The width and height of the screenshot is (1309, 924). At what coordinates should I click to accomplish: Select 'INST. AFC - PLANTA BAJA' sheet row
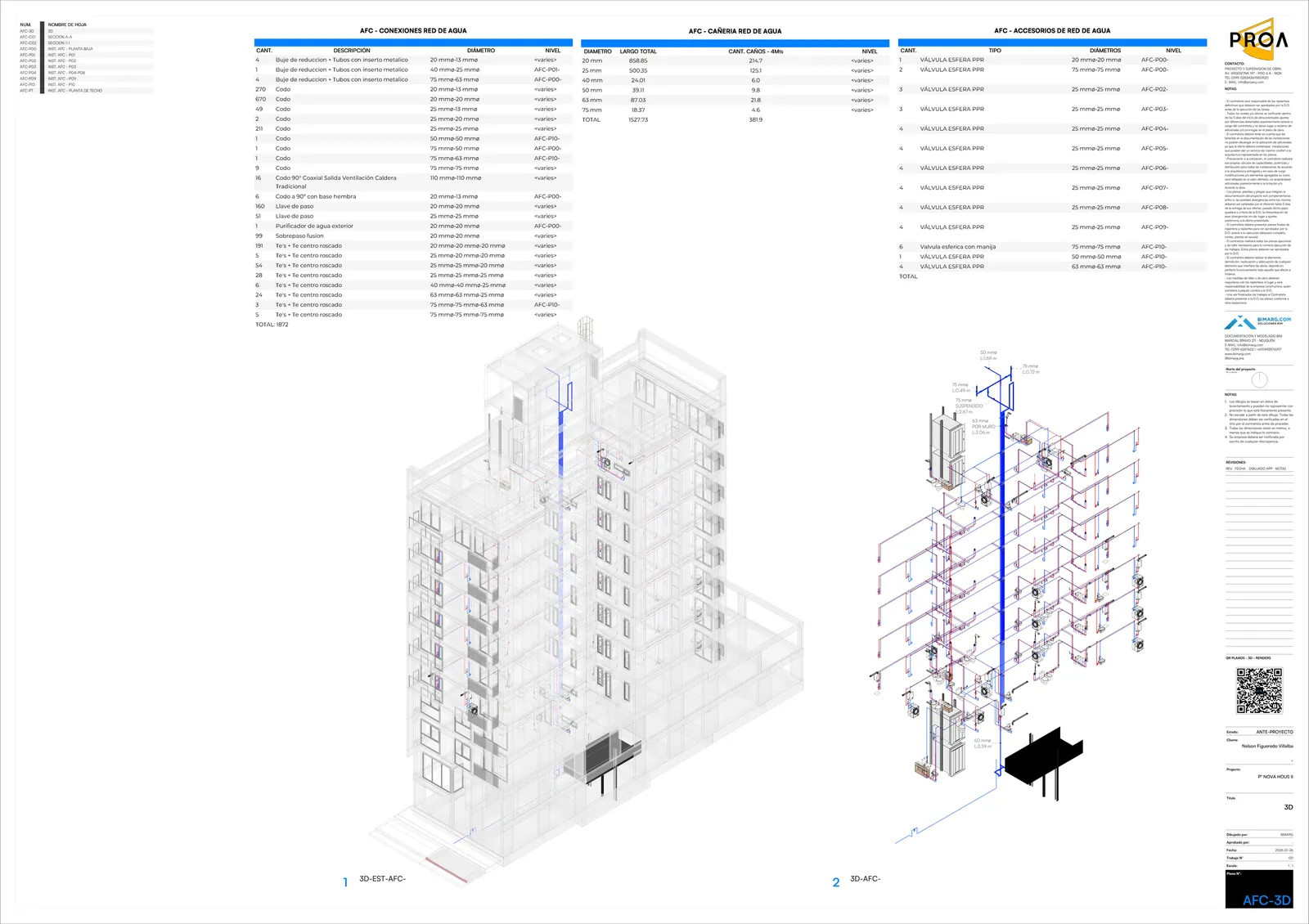pyautogui.click(x=86, y=49)
